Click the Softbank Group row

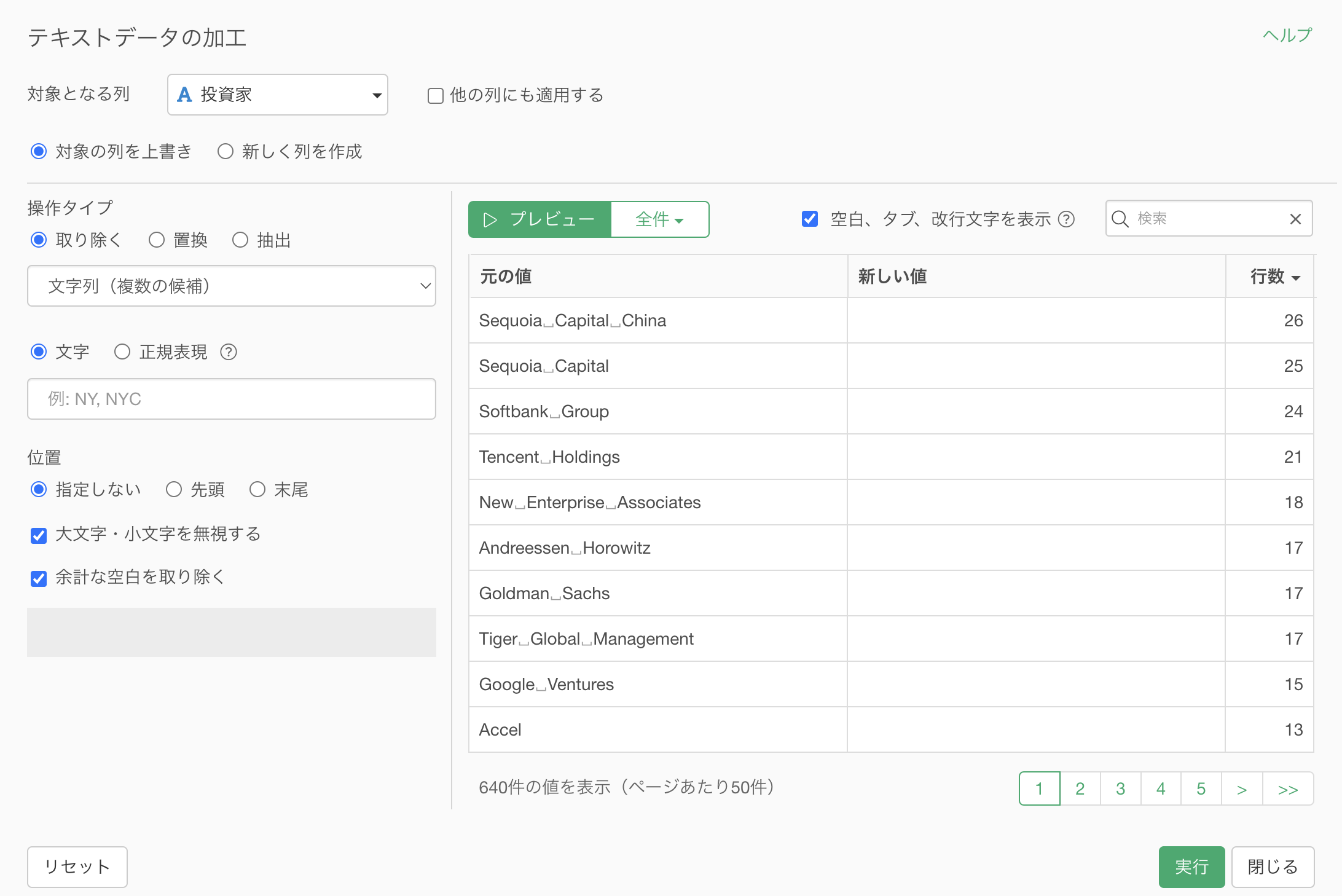tap(891, 412)
